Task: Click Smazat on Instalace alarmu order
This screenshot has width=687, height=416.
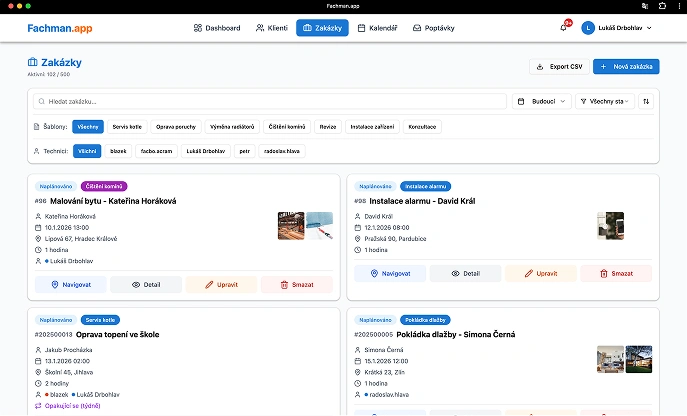Action: tap(617, 273)
